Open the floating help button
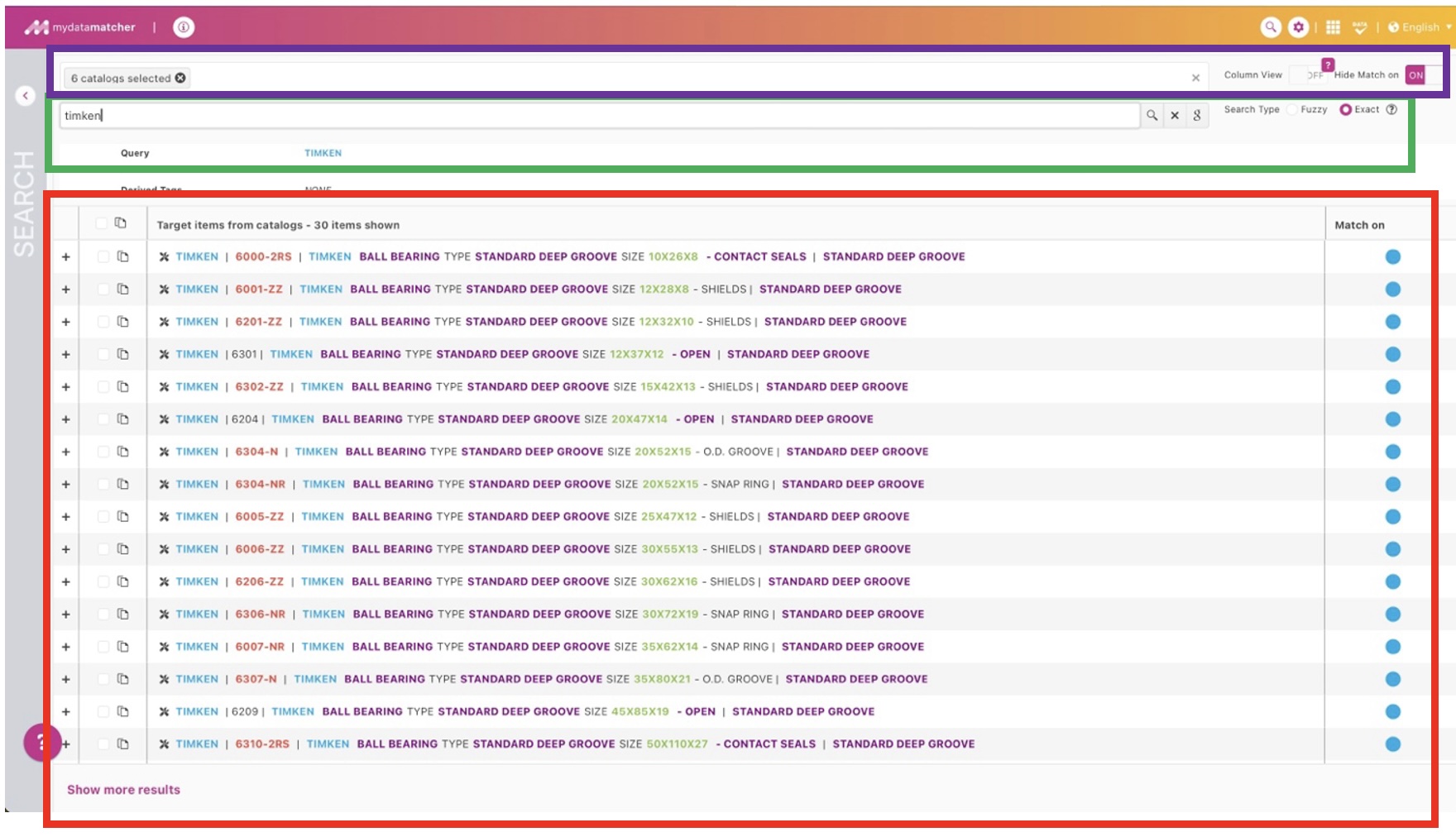The width and height of the screenshot is (1456, 837). (x=41, y=742)
